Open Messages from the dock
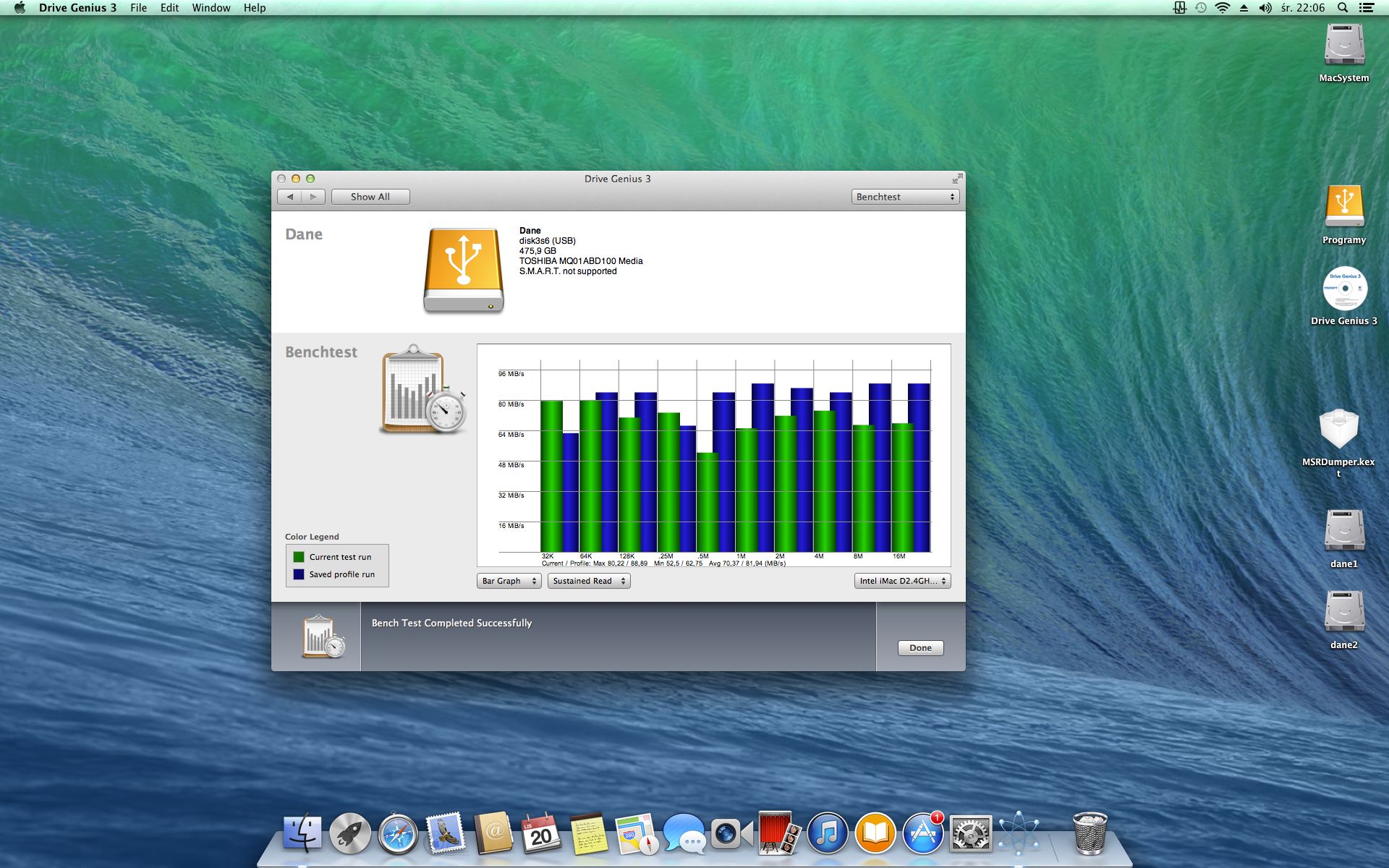The image size is (1389, 868). tap(684, 833)
